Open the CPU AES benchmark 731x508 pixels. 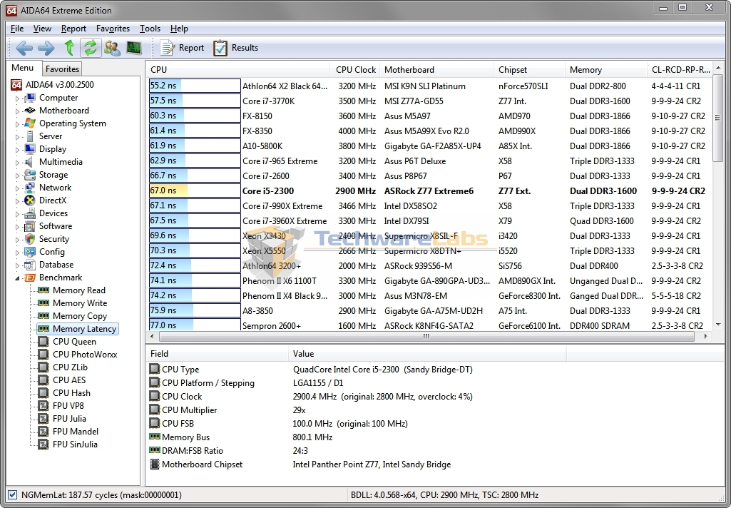click(x=62, y=380)
